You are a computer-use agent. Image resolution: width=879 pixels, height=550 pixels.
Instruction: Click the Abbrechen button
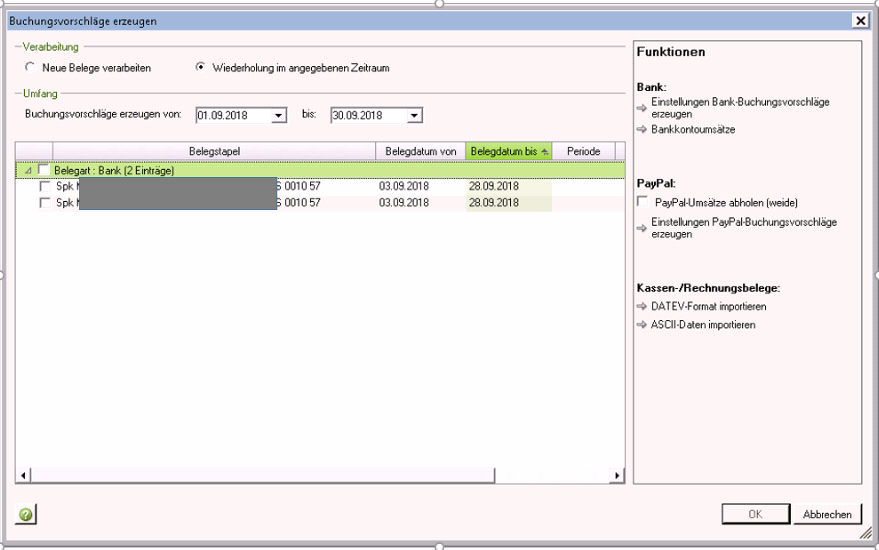tap(827, 514)
